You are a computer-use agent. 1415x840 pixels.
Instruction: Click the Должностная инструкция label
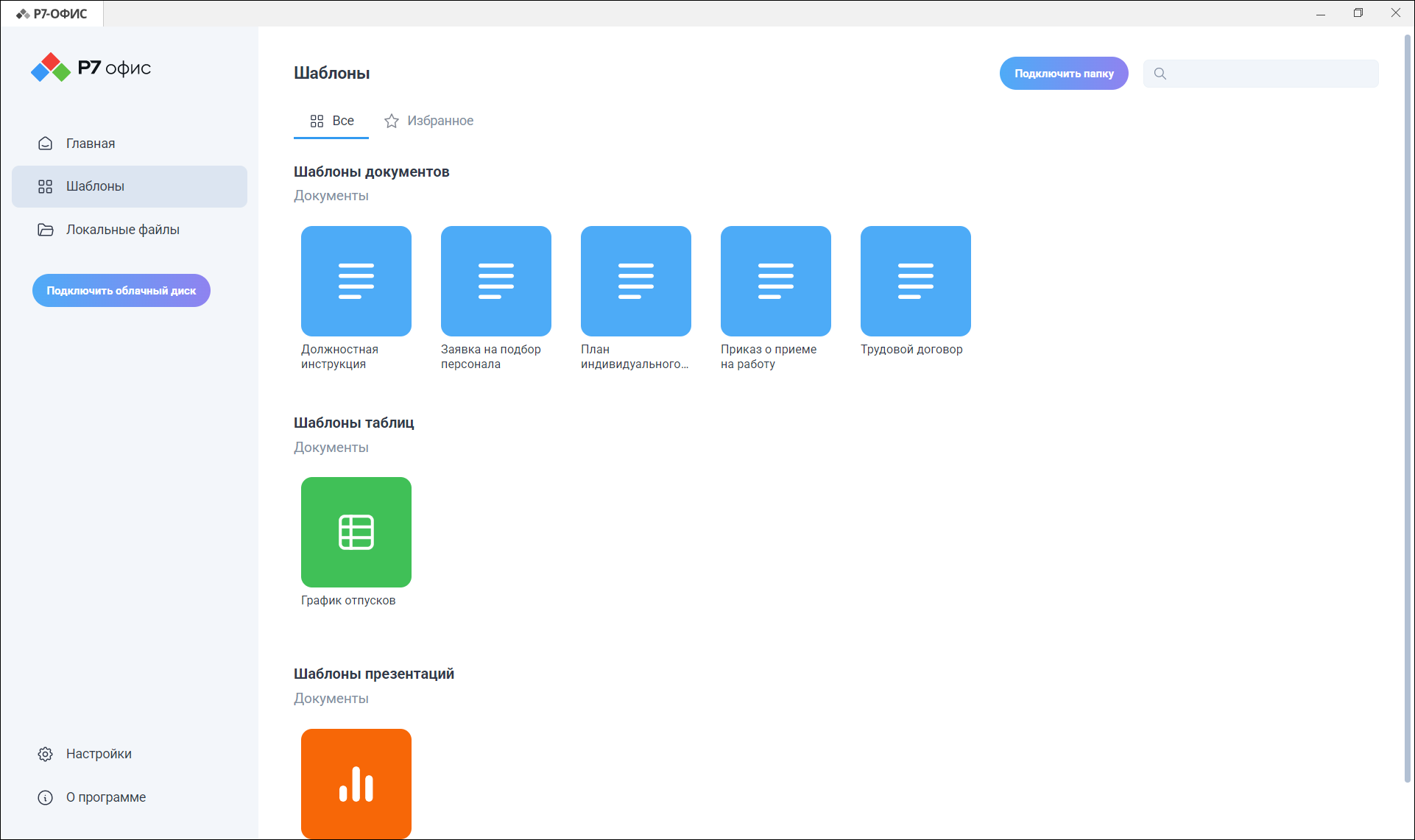click(340, 356)
